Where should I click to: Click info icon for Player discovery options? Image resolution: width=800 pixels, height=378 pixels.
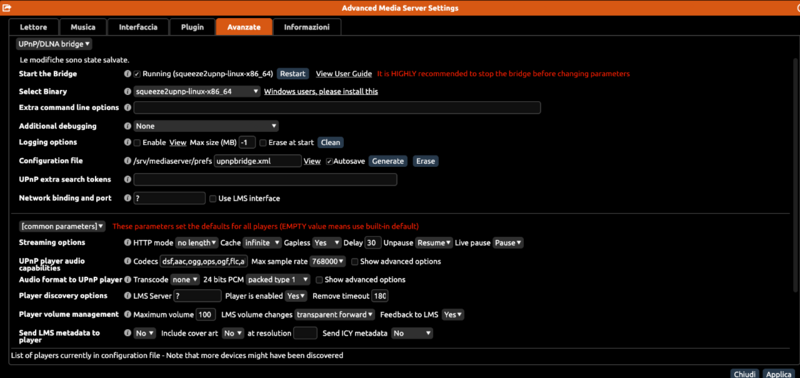(x=128, y=296)
